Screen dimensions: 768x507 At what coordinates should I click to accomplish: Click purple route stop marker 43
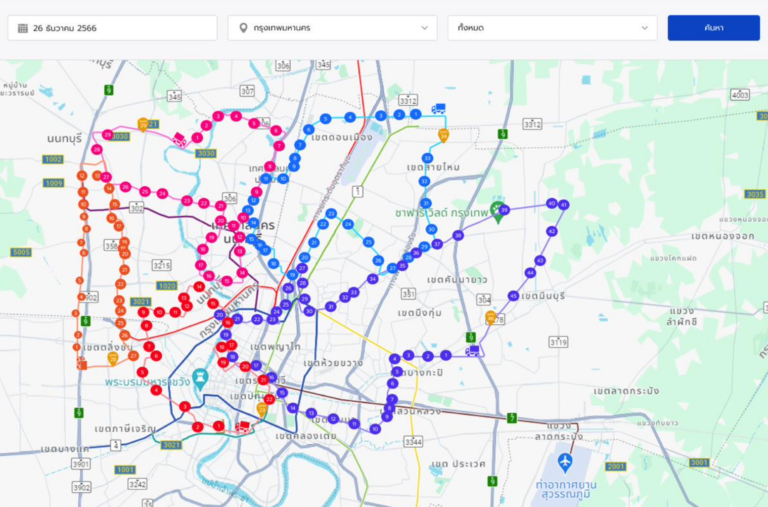pos(540,260)
